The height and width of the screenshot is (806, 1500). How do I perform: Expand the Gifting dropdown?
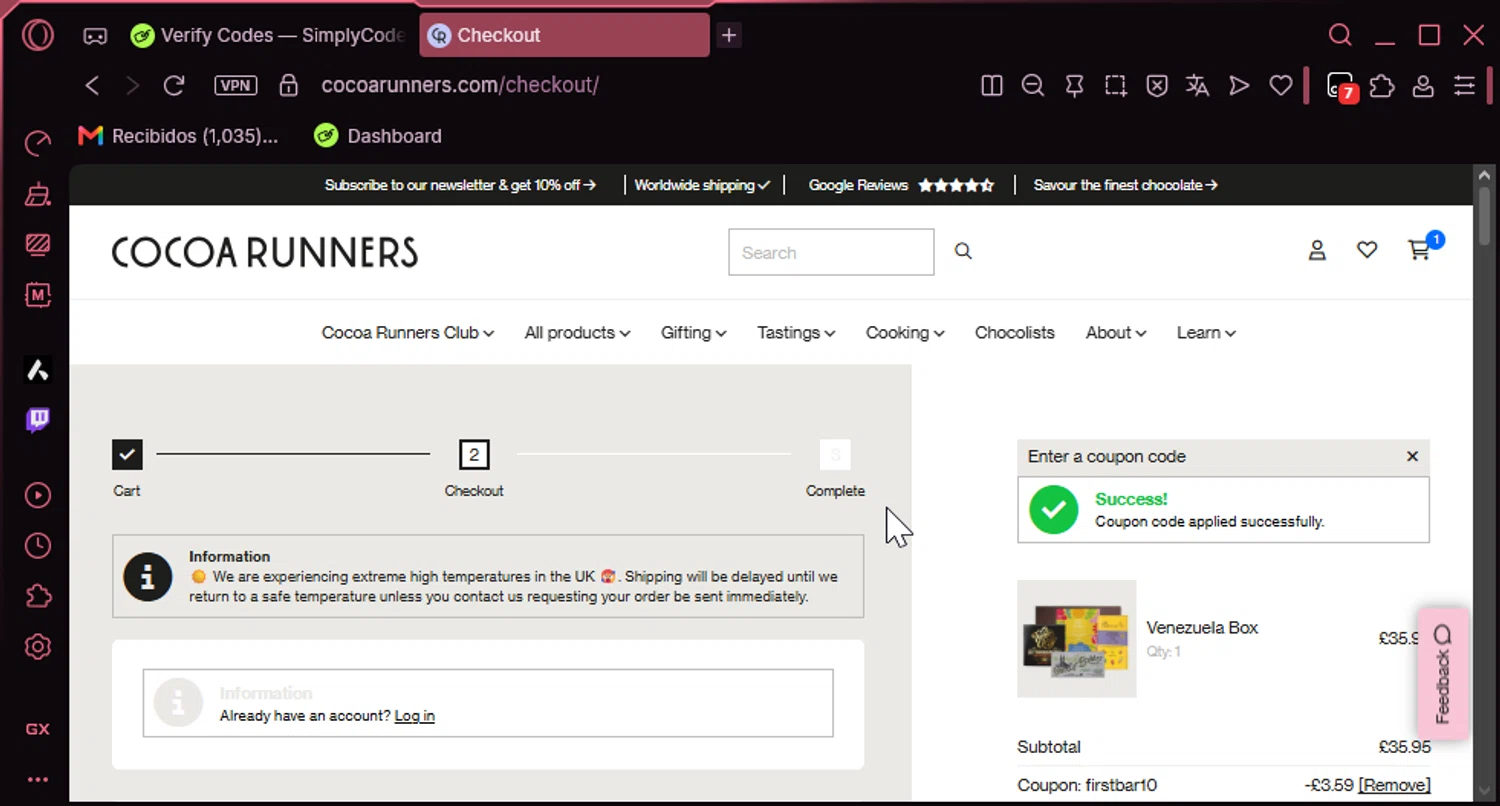[x=693, y=333]
